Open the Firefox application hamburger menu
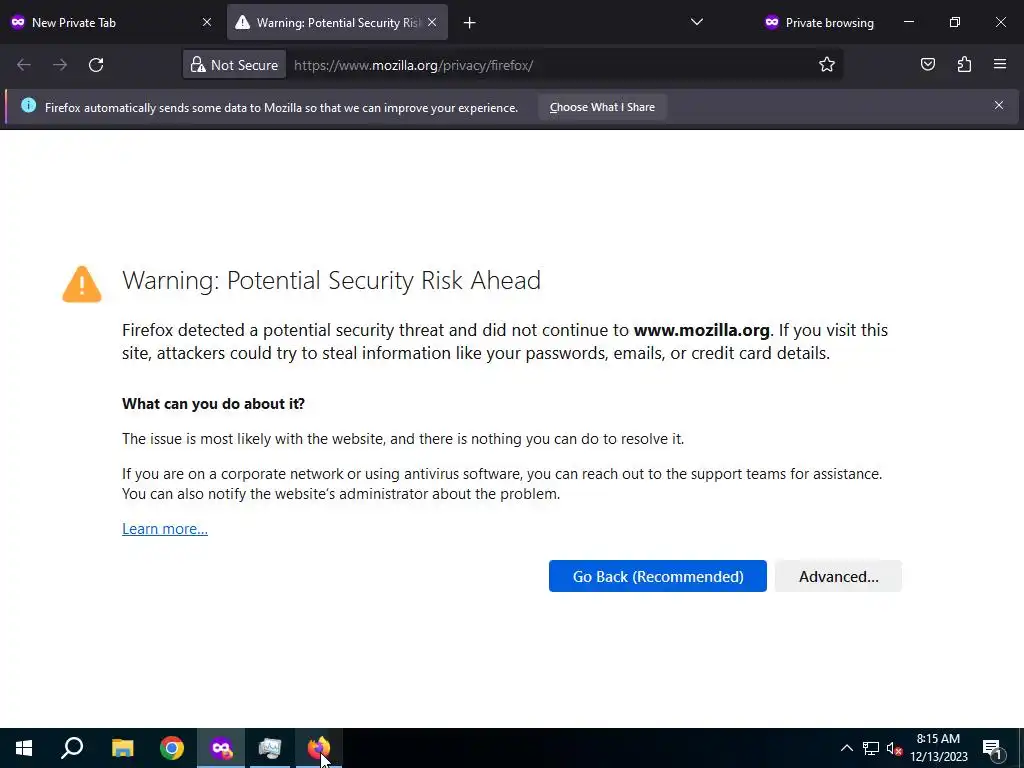Viewport: 1024px width, 768px height. coord(1000,64)
